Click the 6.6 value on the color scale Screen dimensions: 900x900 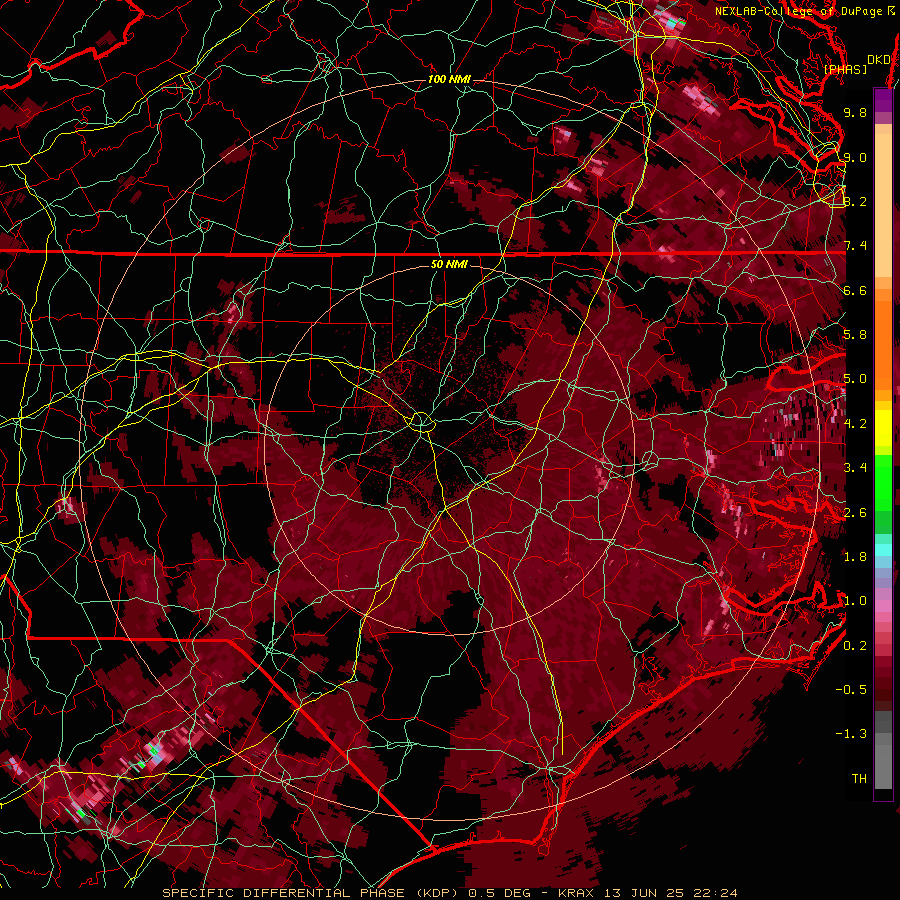click(855, 290)
